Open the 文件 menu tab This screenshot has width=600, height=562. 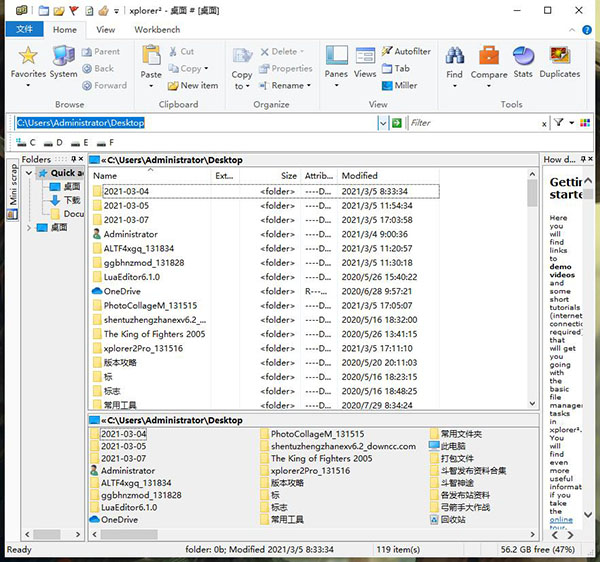tap(24, 29)
